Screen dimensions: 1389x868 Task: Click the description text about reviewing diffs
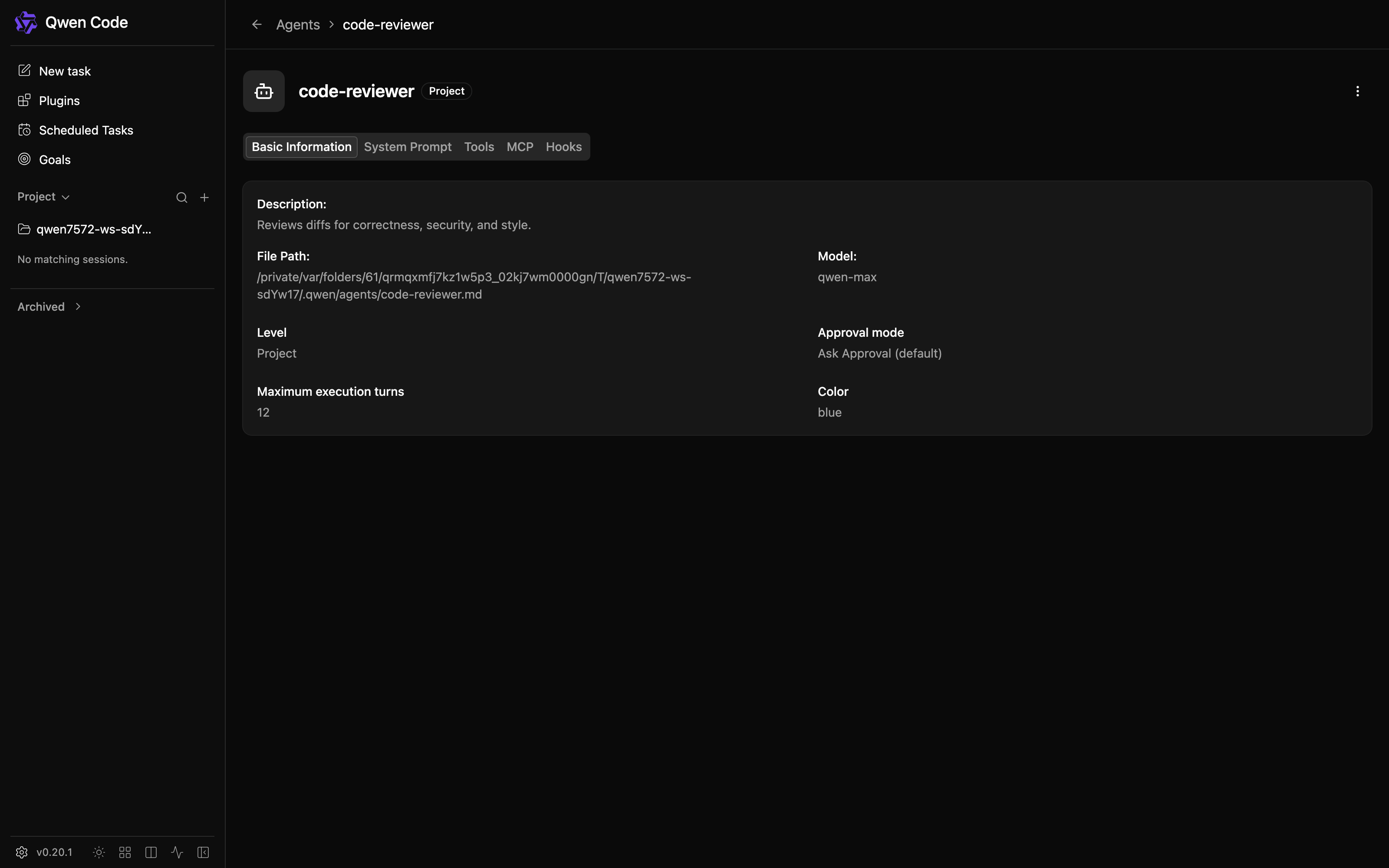tap(394, 225)
